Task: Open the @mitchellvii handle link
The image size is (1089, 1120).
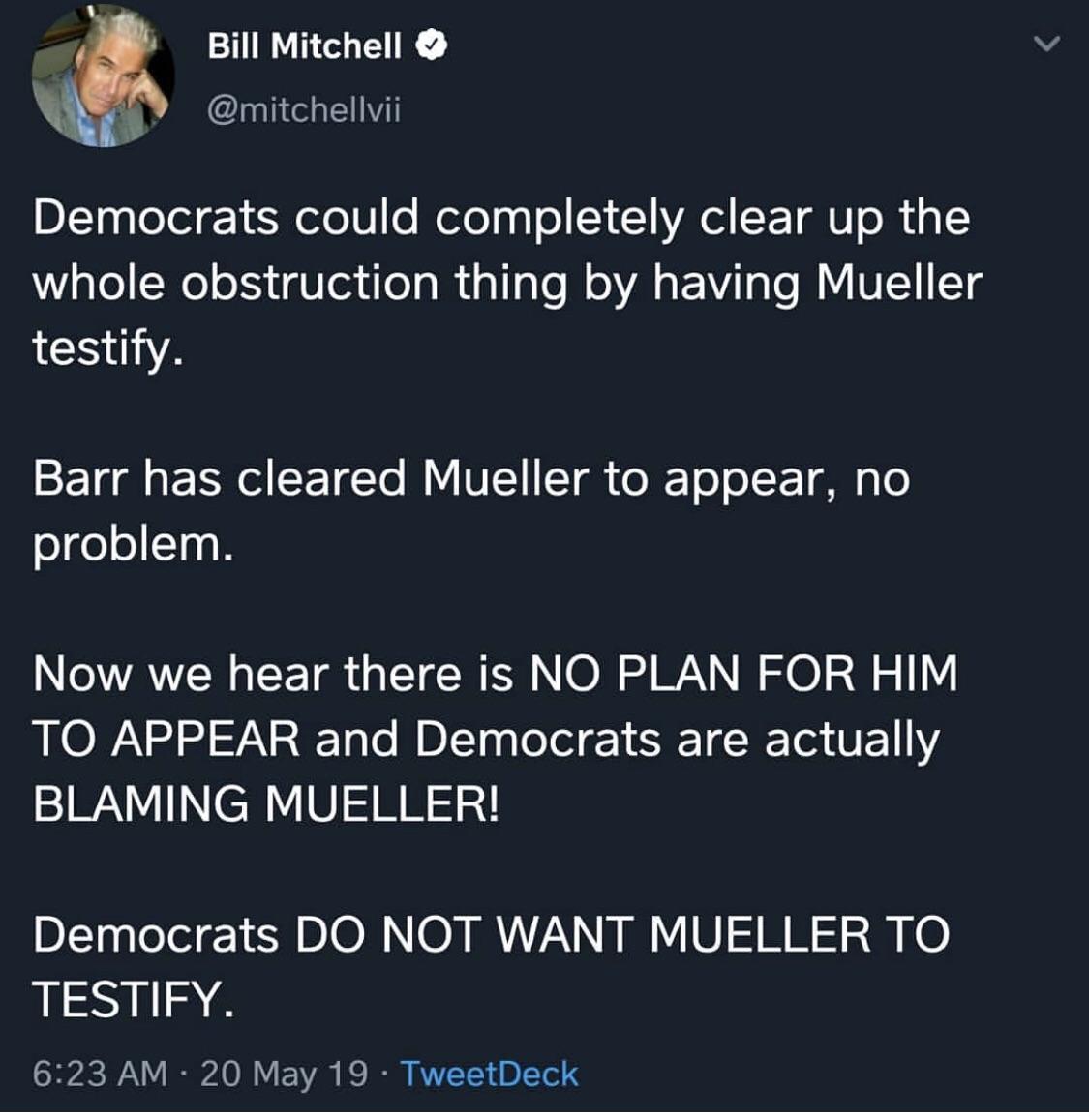Action: point(304,110)
